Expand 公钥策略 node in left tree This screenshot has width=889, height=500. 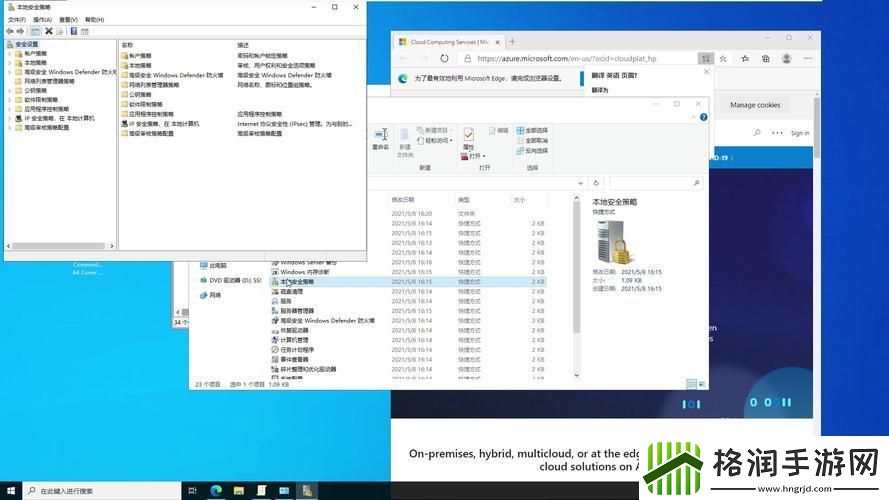point(10,91)
